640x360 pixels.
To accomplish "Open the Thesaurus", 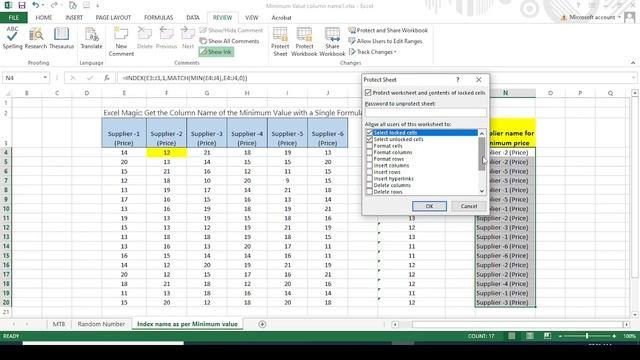I will (61, 38).
